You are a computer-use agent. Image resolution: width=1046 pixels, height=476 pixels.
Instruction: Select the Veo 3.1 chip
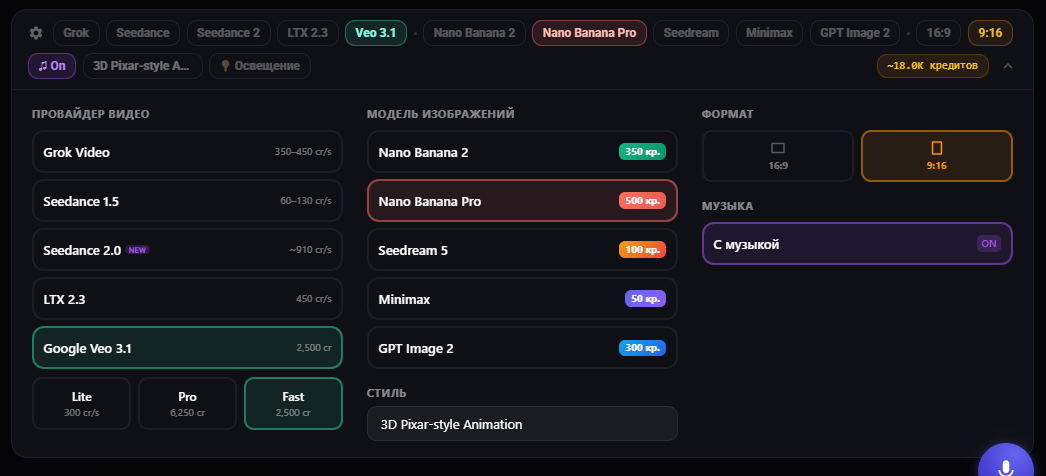click(x=376, y=33)
